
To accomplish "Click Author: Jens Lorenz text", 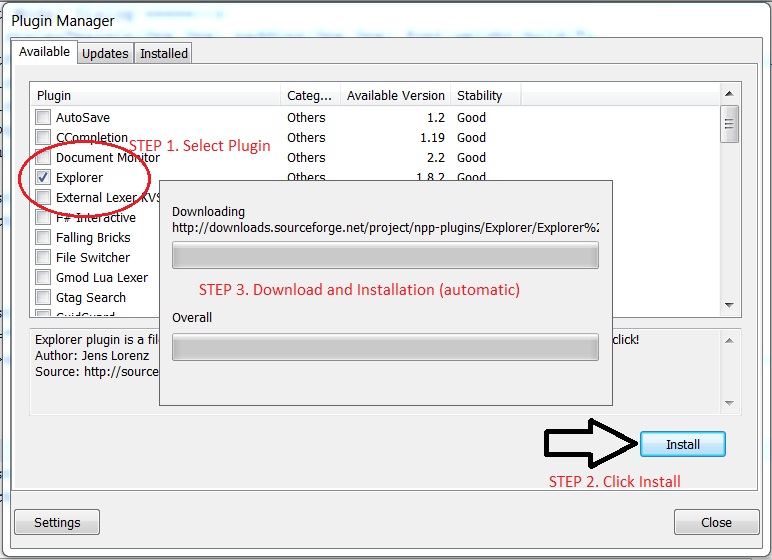I will coord(92,356).
